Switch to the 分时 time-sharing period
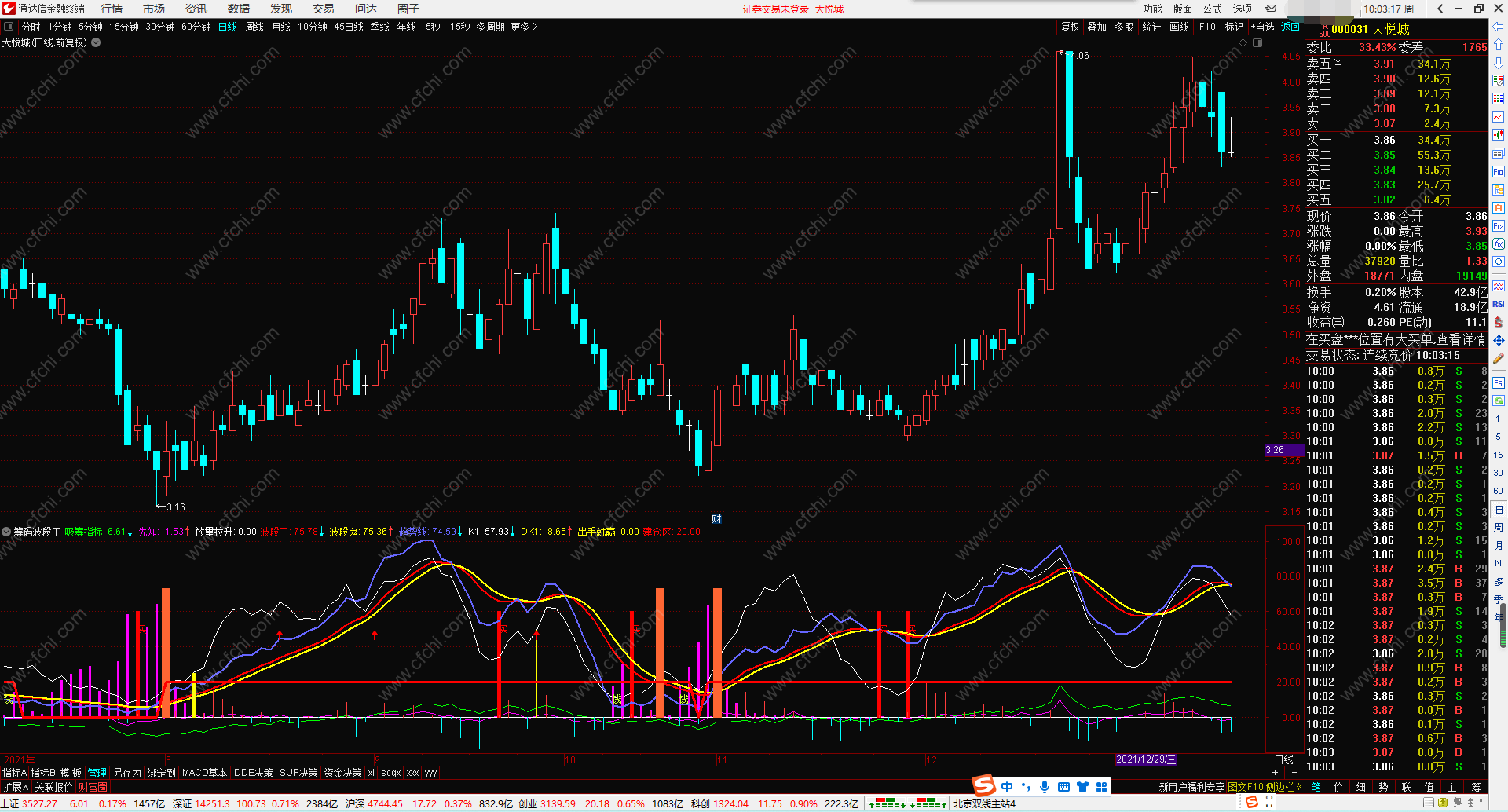Screen dimensions: 1508x812 [x=31, y=27]
